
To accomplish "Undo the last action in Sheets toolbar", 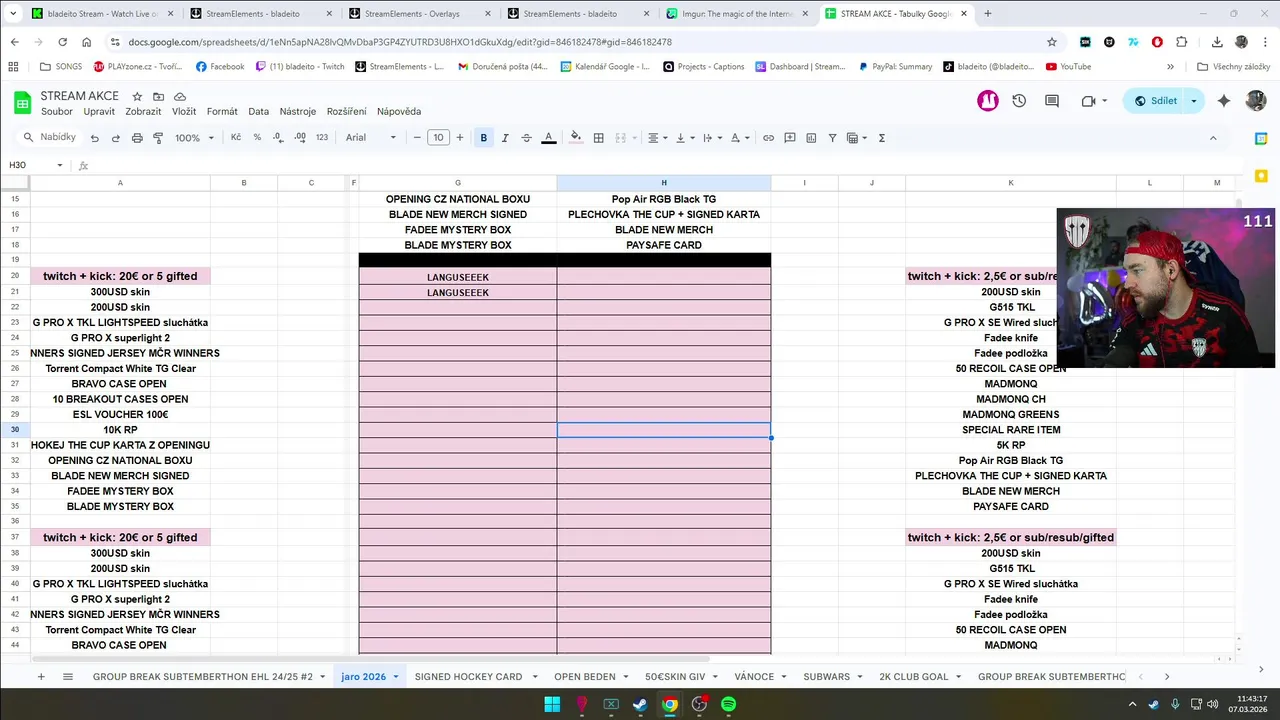I will (95, 138).
